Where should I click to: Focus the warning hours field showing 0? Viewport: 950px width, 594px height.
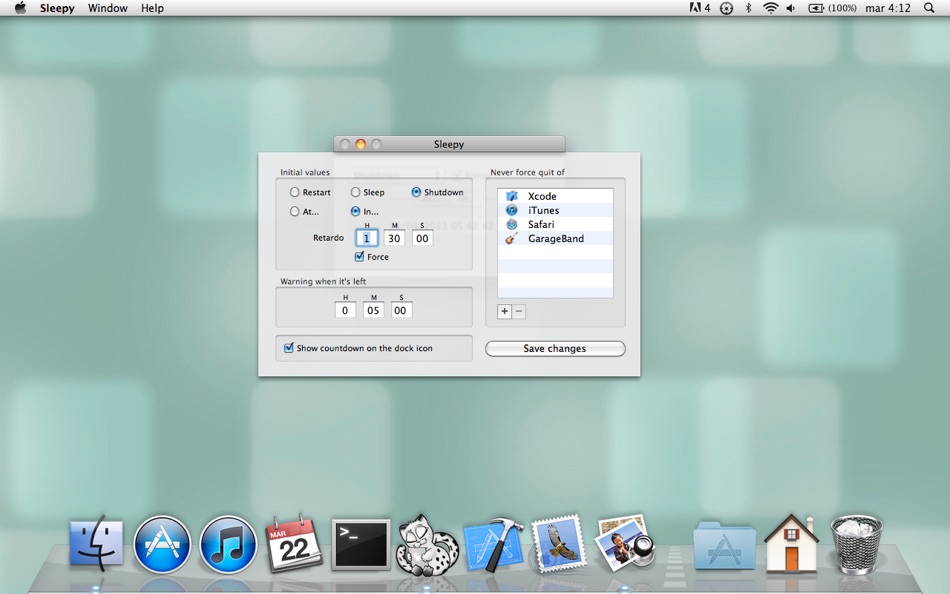pyautogui.click(x=345, y=310)
